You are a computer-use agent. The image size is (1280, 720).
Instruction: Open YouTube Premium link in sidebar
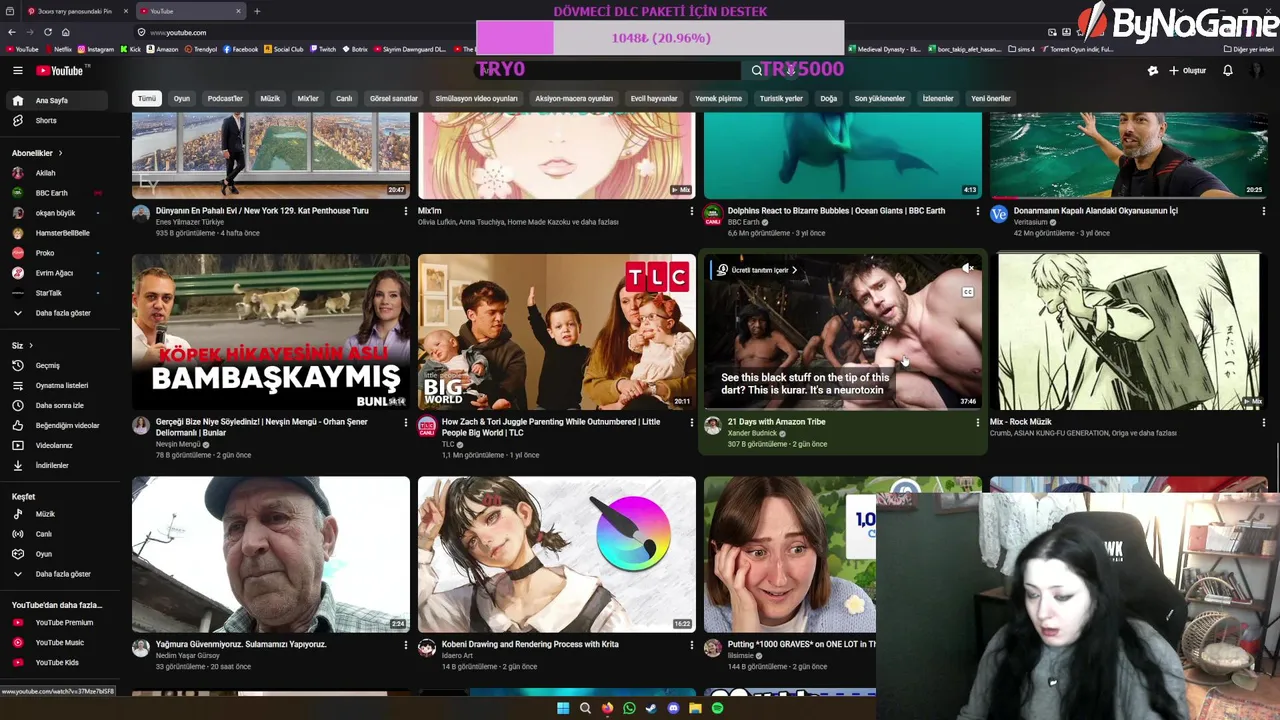[x=56, y=622]
